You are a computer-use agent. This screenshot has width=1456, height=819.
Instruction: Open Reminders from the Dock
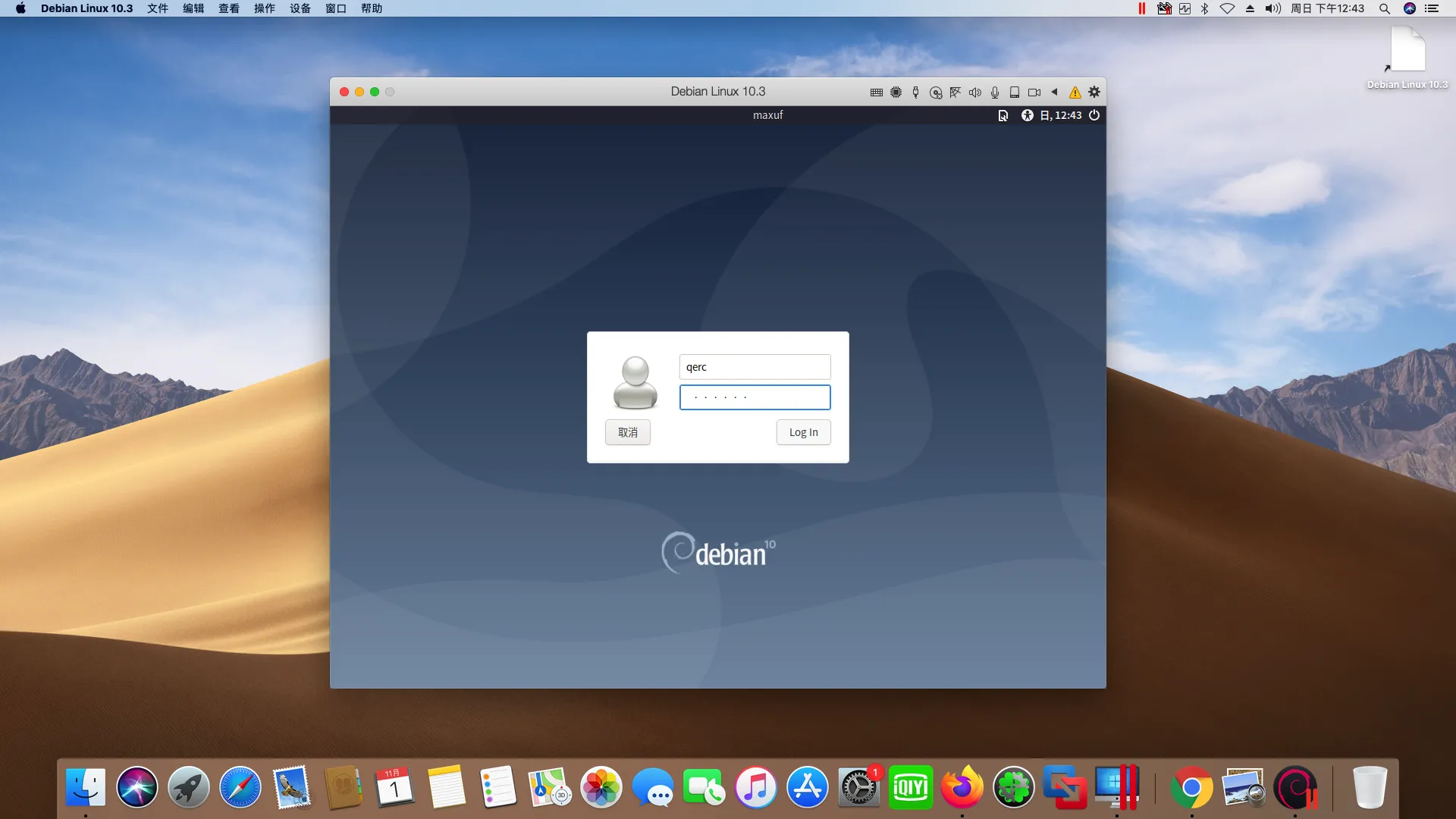[497, 787]
